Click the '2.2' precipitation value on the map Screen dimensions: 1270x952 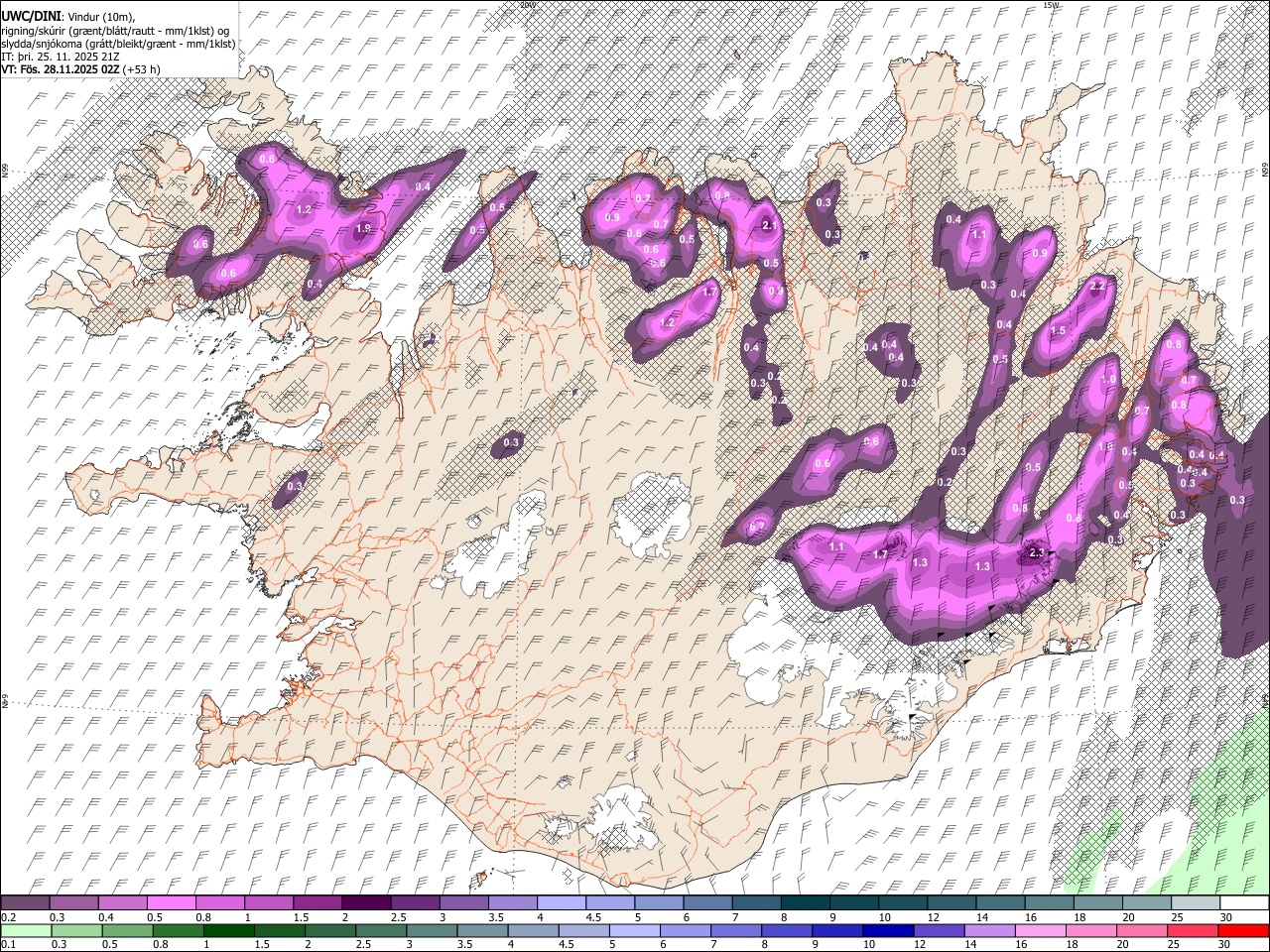click(1096, 287)
